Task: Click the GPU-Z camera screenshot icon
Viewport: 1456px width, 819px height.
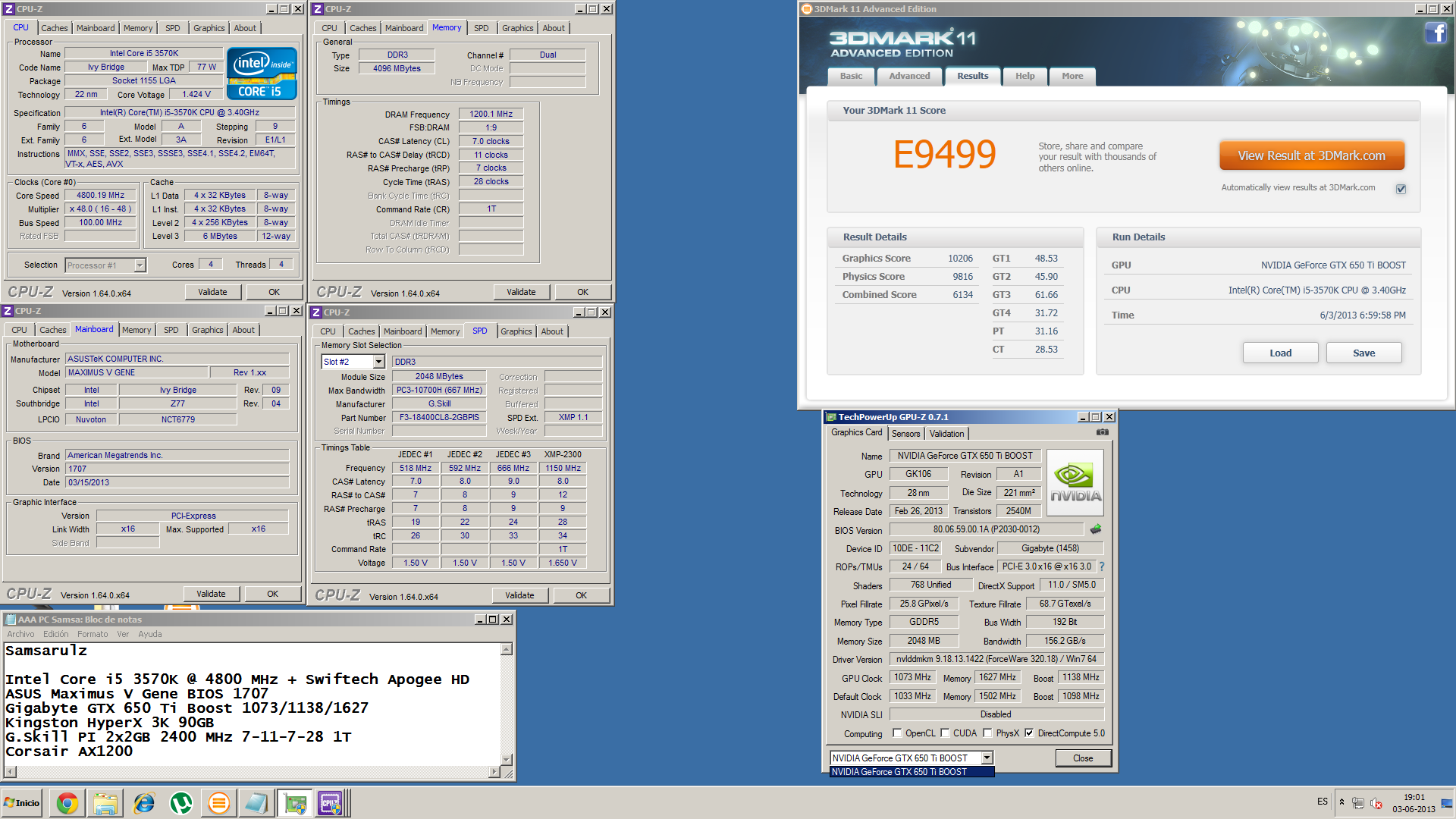Action: point(1102,432)
